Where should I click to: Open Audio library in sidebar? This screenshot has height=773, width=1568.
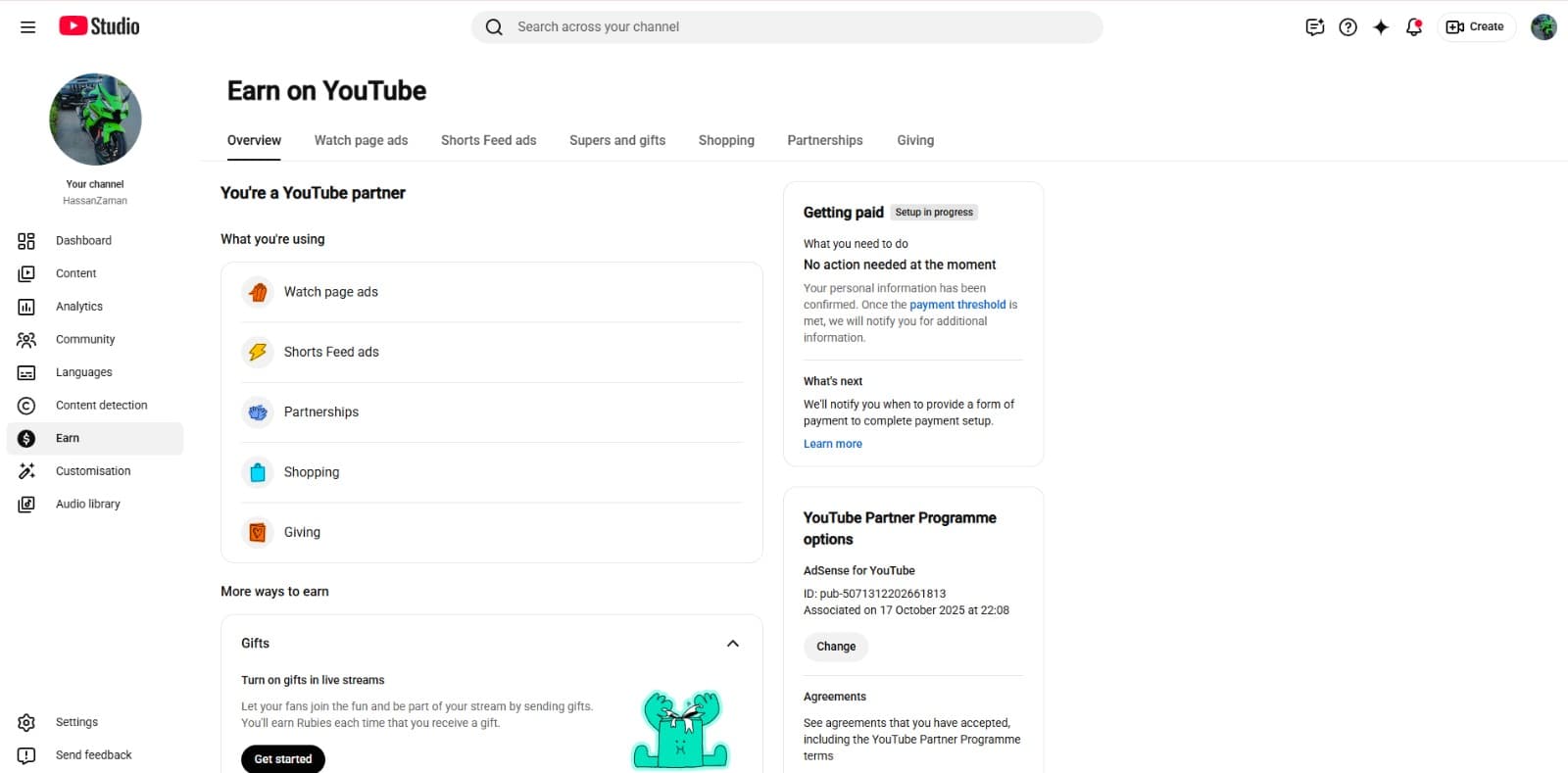(x=95, y=505)
